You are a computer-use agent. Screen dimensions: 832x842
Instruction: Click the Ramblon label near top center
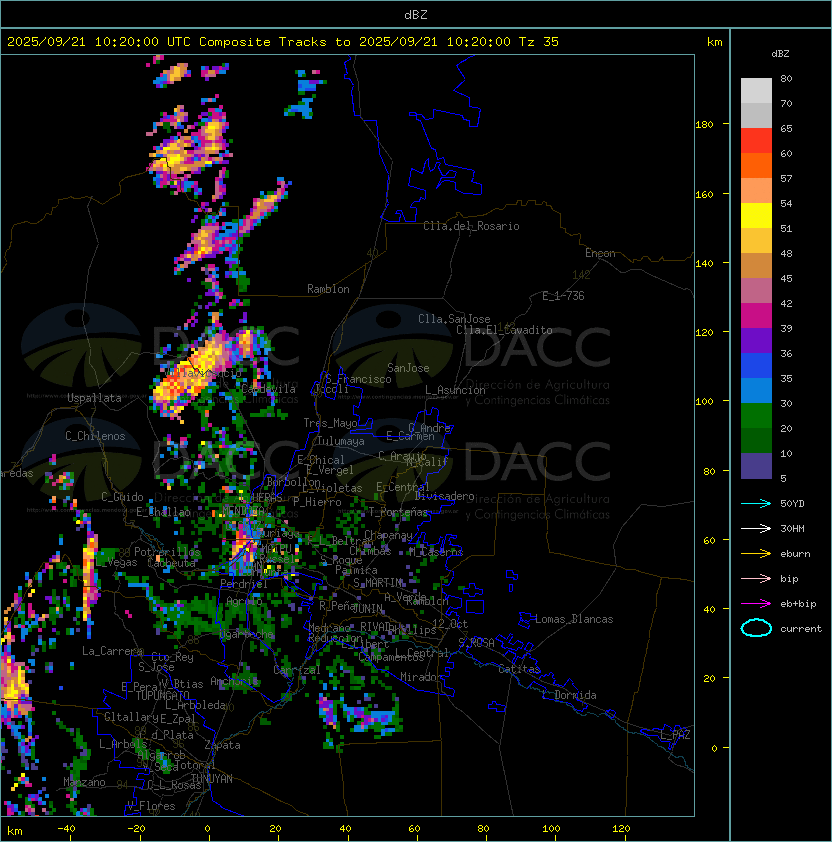(x=328, y=289)
